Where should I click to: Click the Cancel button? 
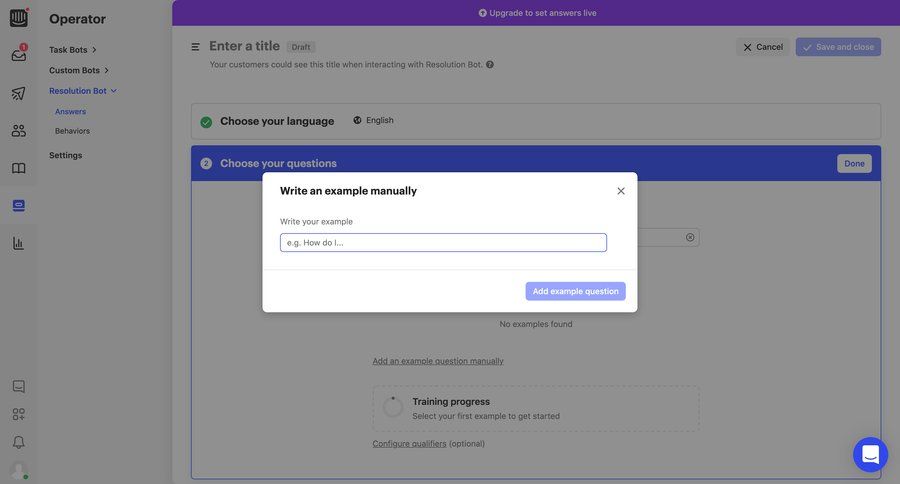[x=763, y=47]
